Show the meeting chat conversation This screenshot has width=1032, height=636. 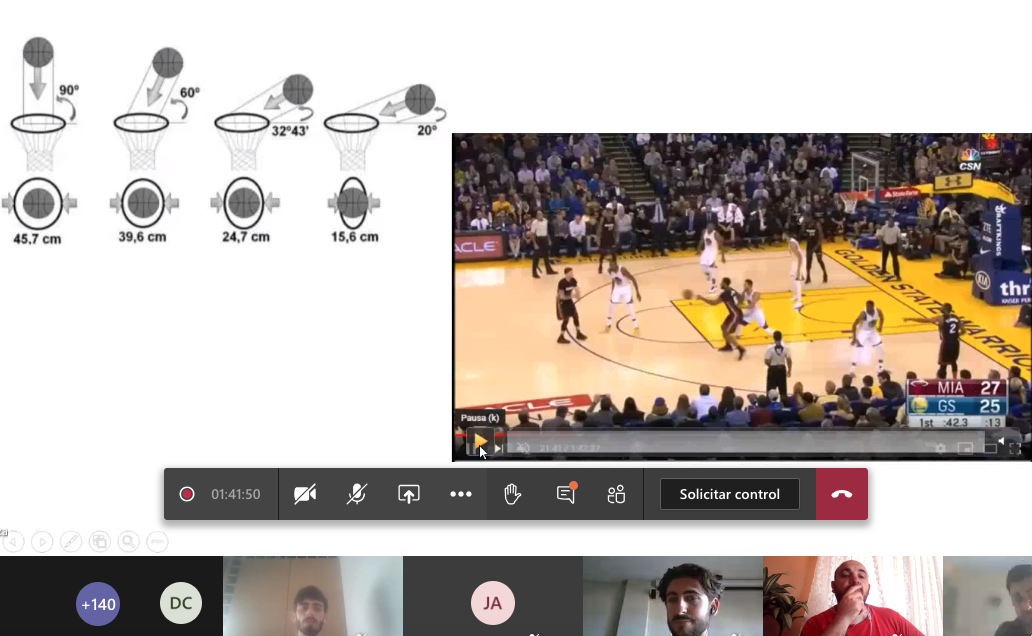click(x=565, y=493)
